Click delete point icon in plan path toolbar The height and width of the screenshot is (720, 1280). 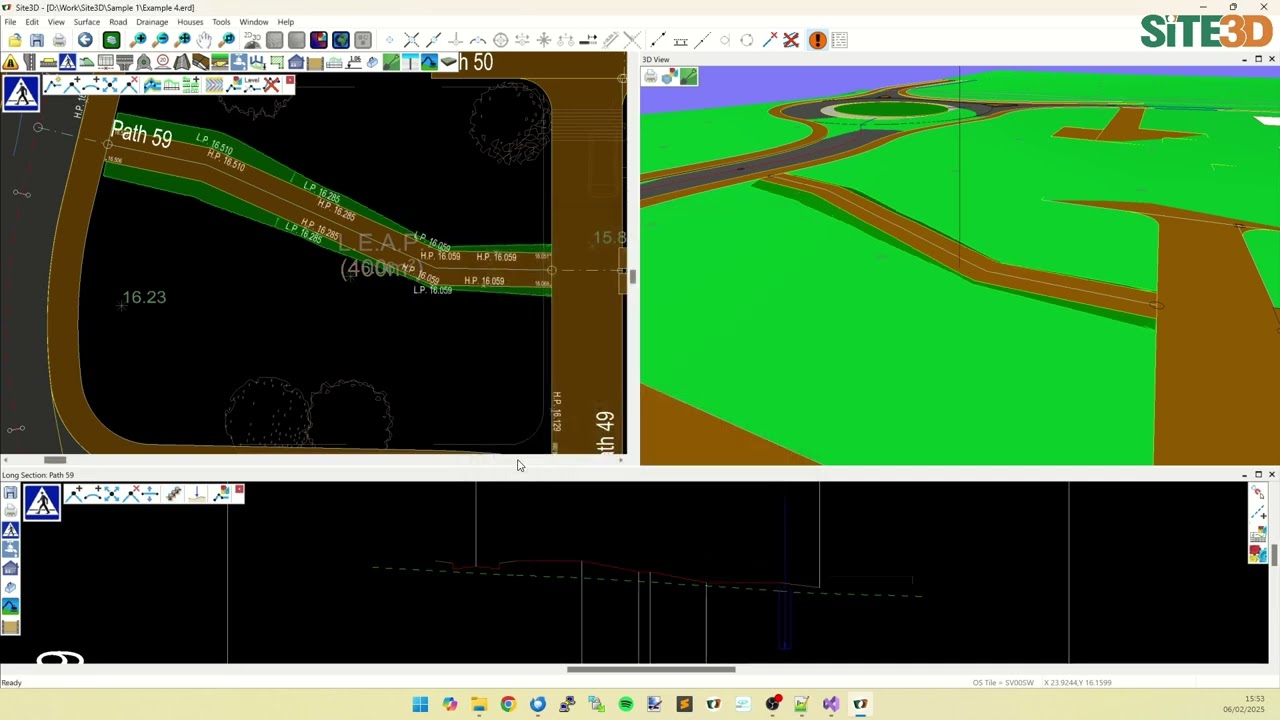[129, 84]
